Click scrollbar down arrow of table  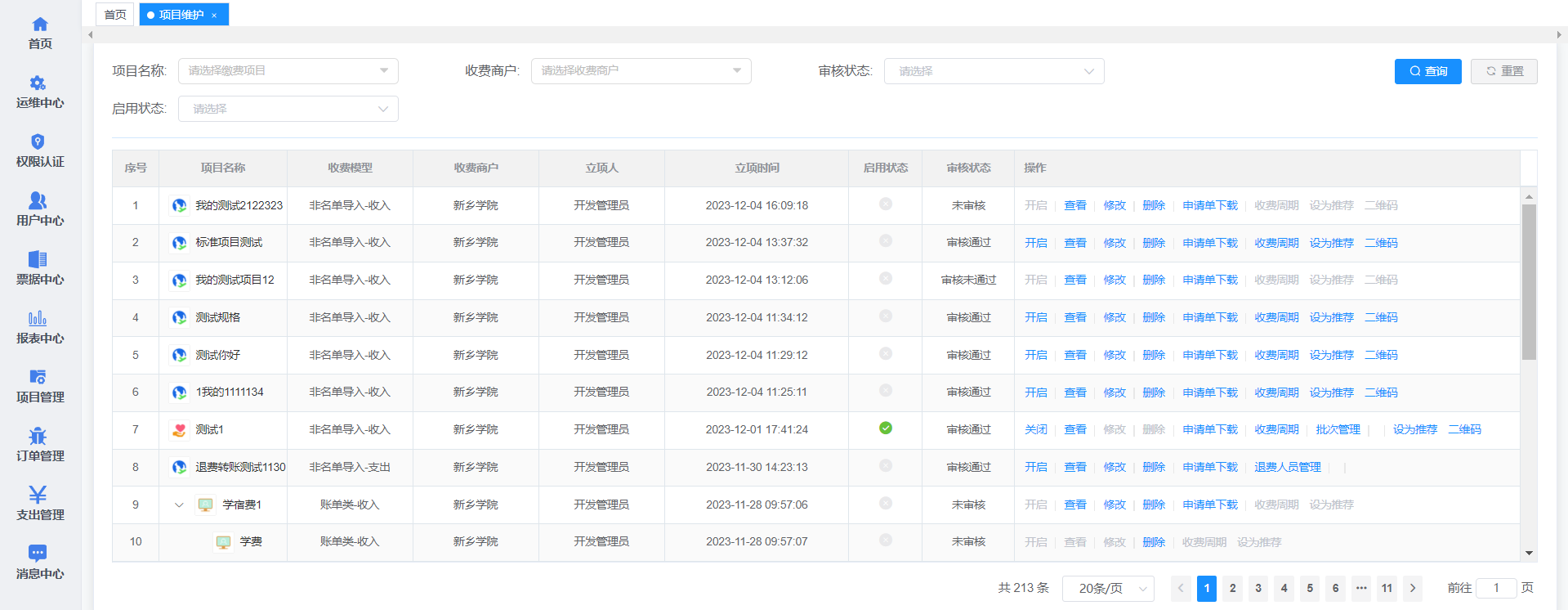(x=1529, y=554)
